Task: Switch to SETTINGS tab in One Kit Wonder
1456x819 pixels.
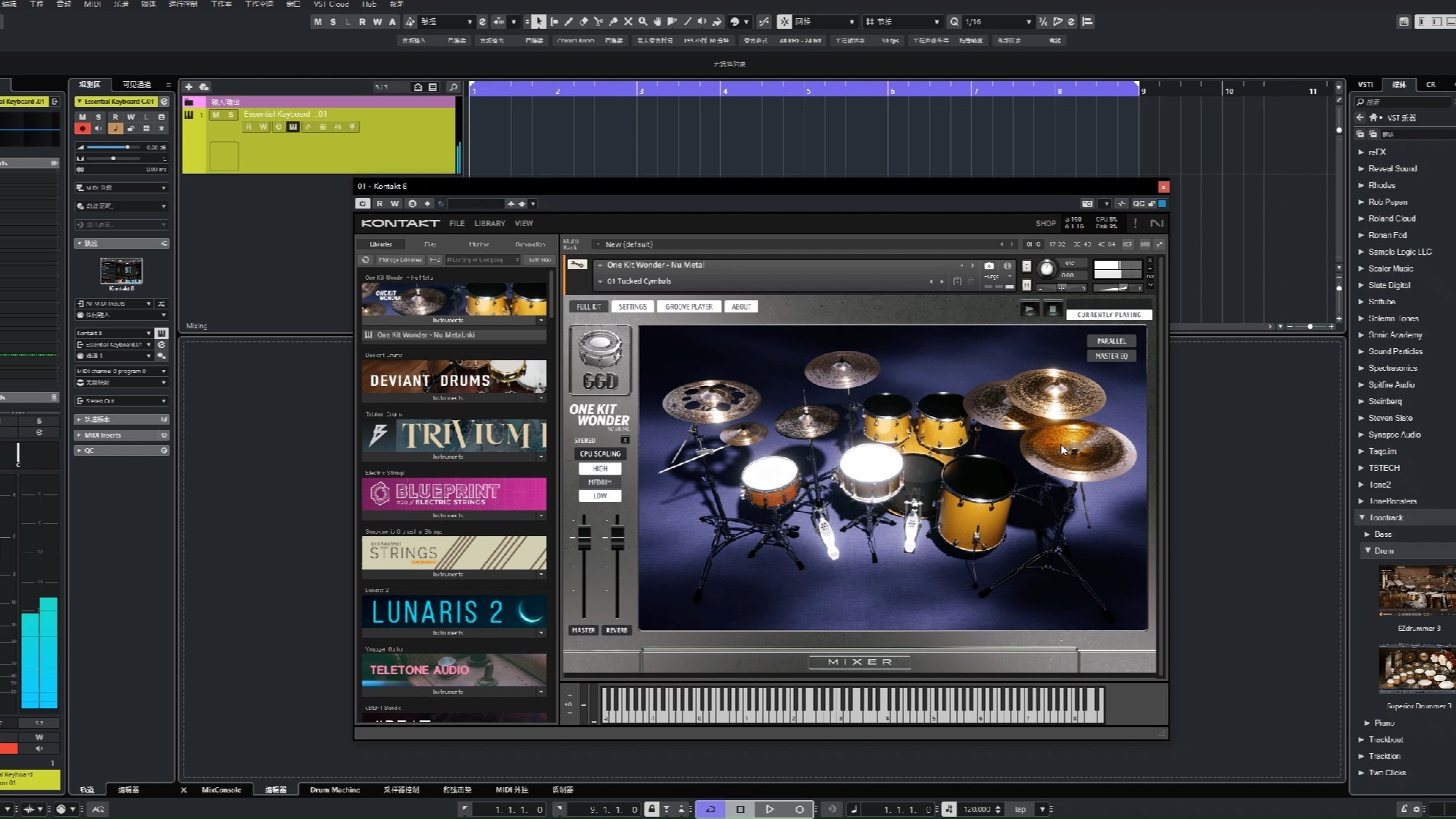Action: [632, 307]
